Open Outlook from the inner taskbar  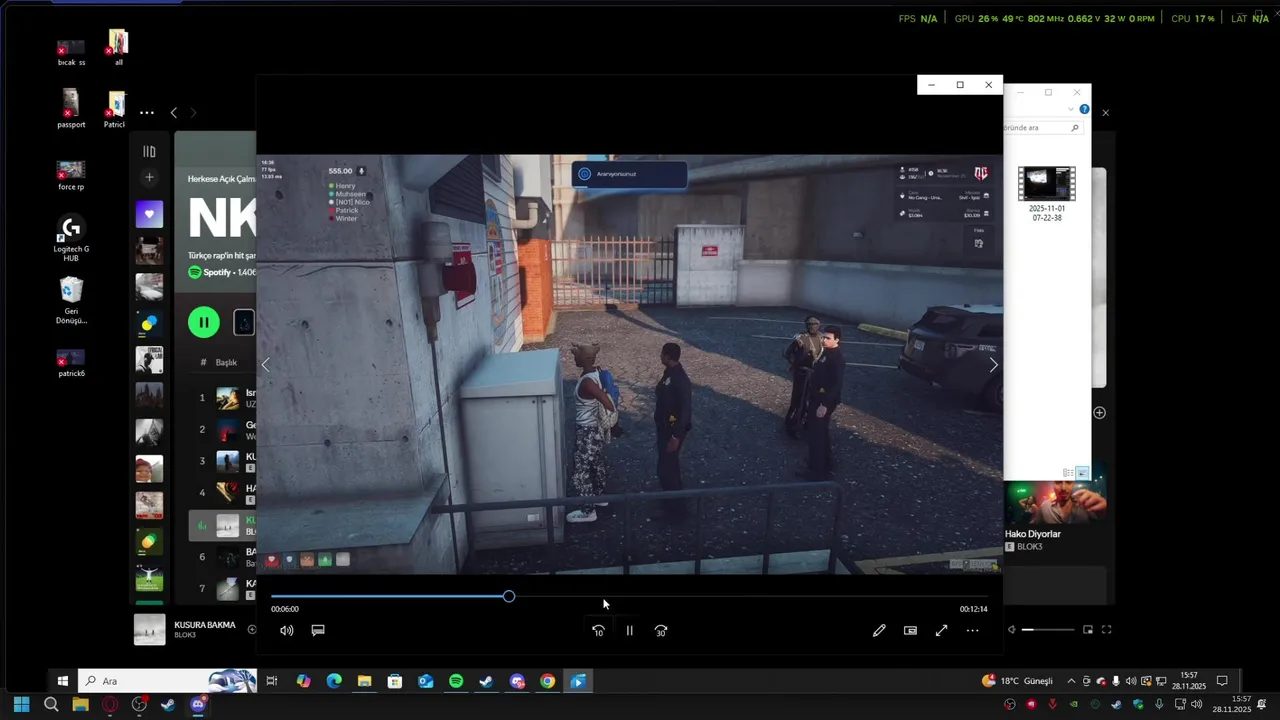(x=425, y=681)
